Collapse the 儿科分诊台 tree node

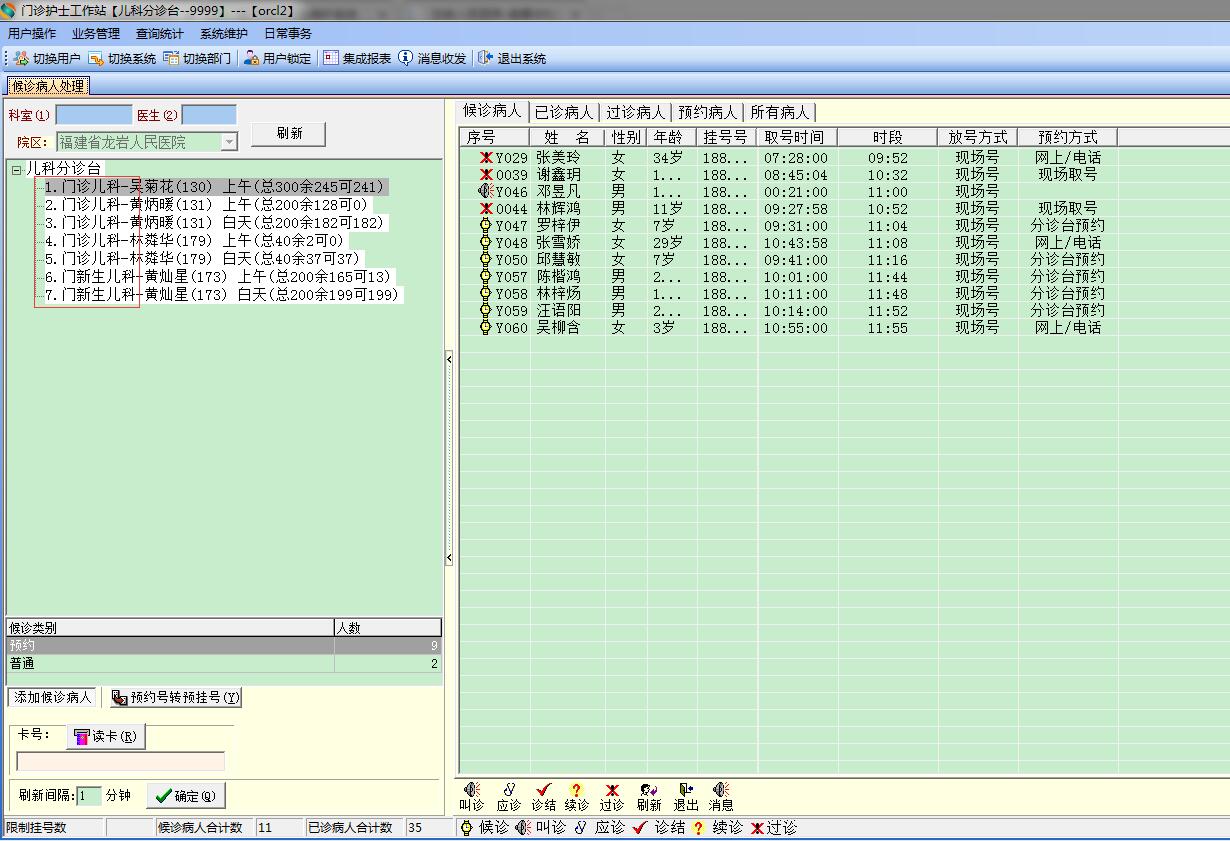(17, 170)
